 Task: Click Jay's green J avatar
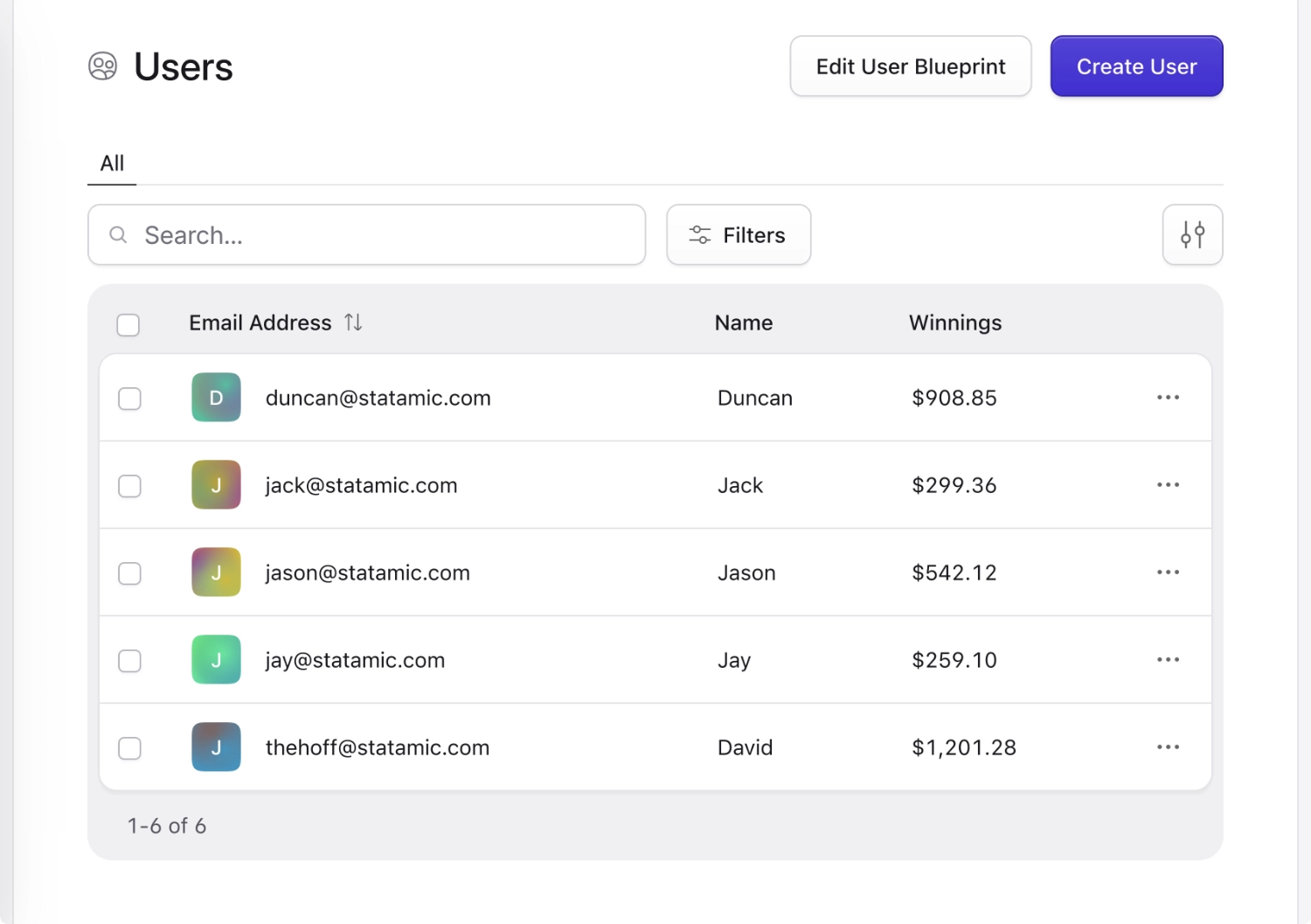[x=216, y=660]
